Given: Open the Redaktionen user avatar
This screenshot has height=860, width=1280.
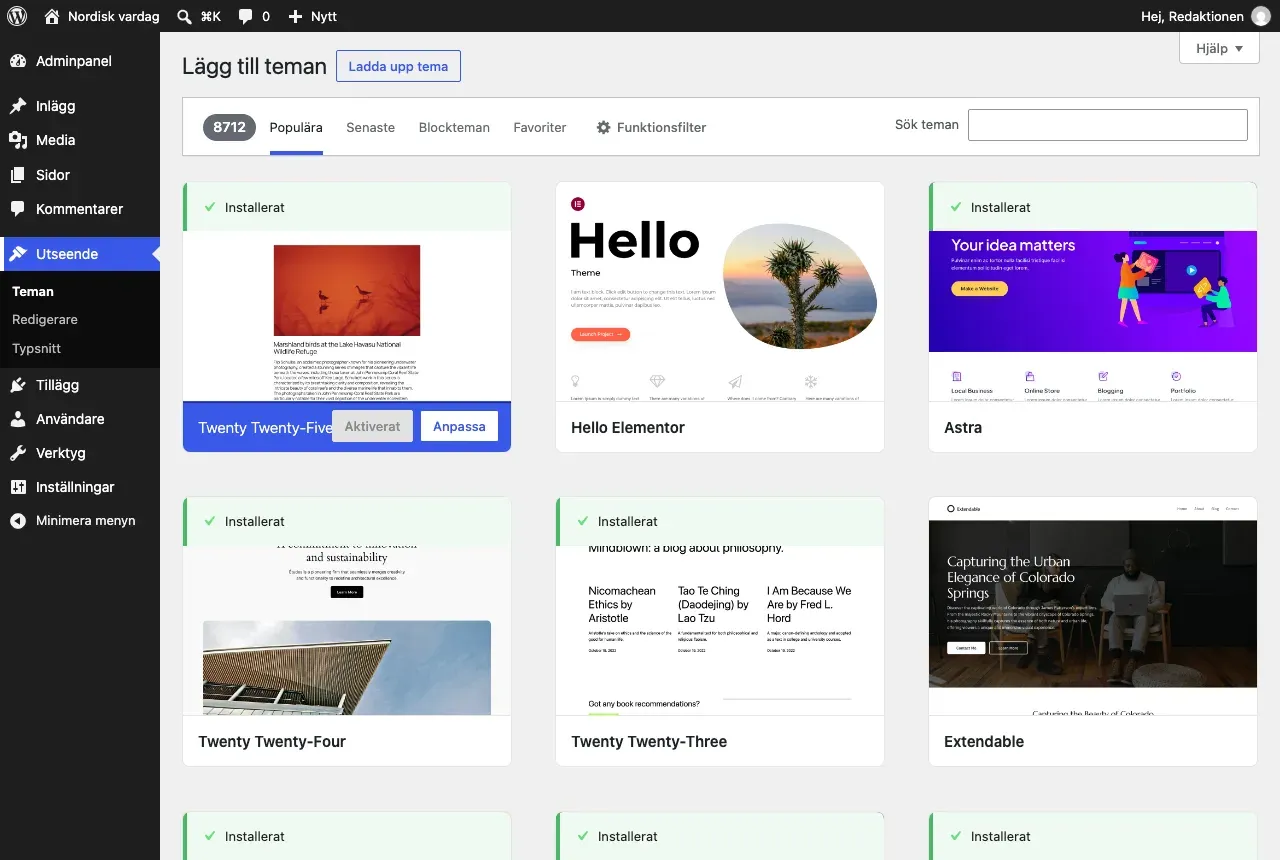Looking at the screenshot, I should [x=1261, y=16].
